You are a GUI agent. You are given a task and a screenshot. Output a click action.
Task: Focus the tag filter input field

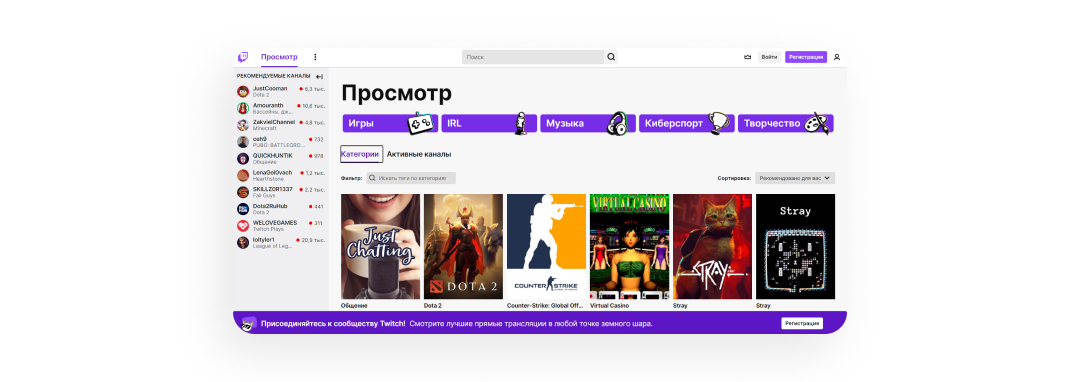[411, 178]
